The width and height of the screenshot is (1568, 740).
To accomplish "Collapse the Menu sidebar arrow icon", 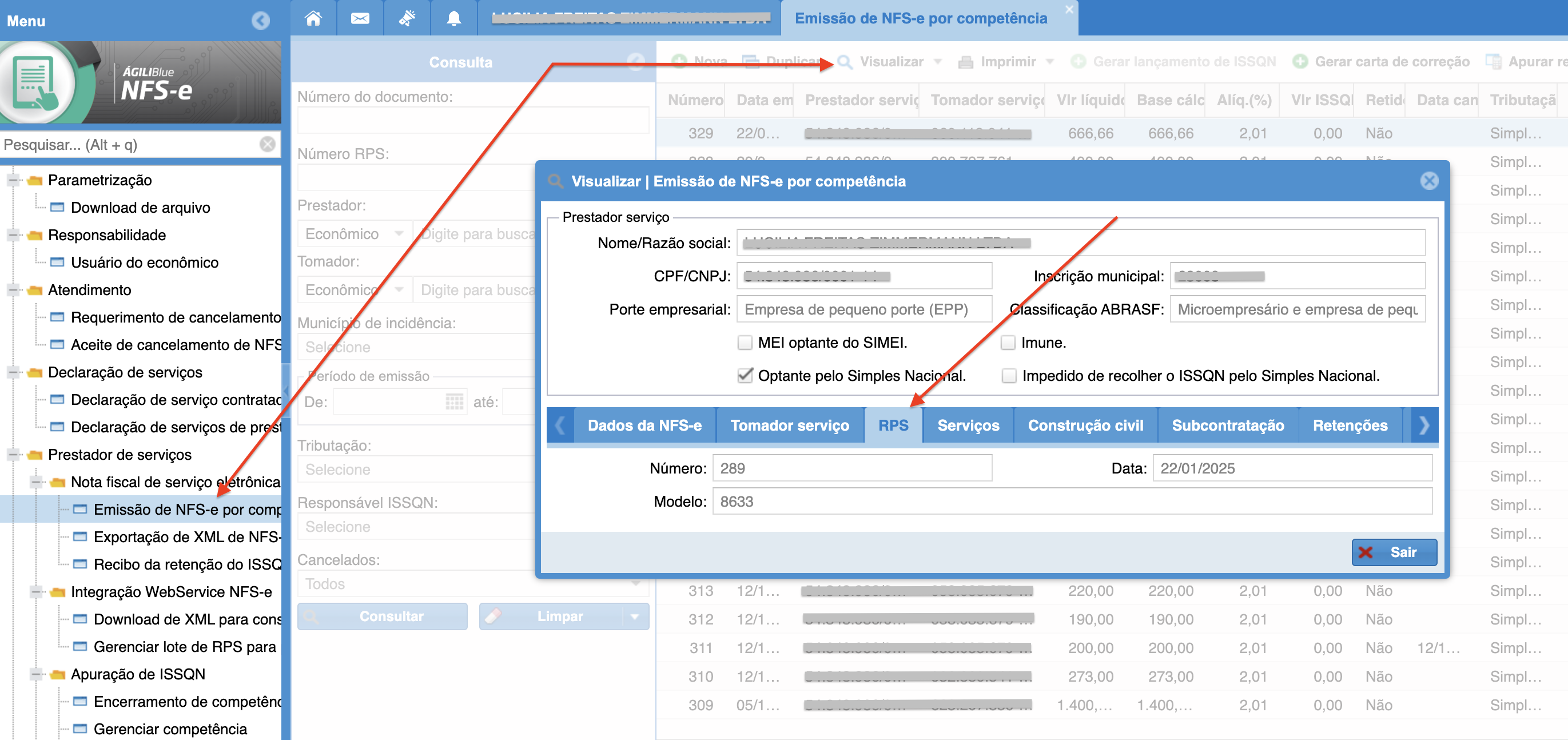I will 261,21.
